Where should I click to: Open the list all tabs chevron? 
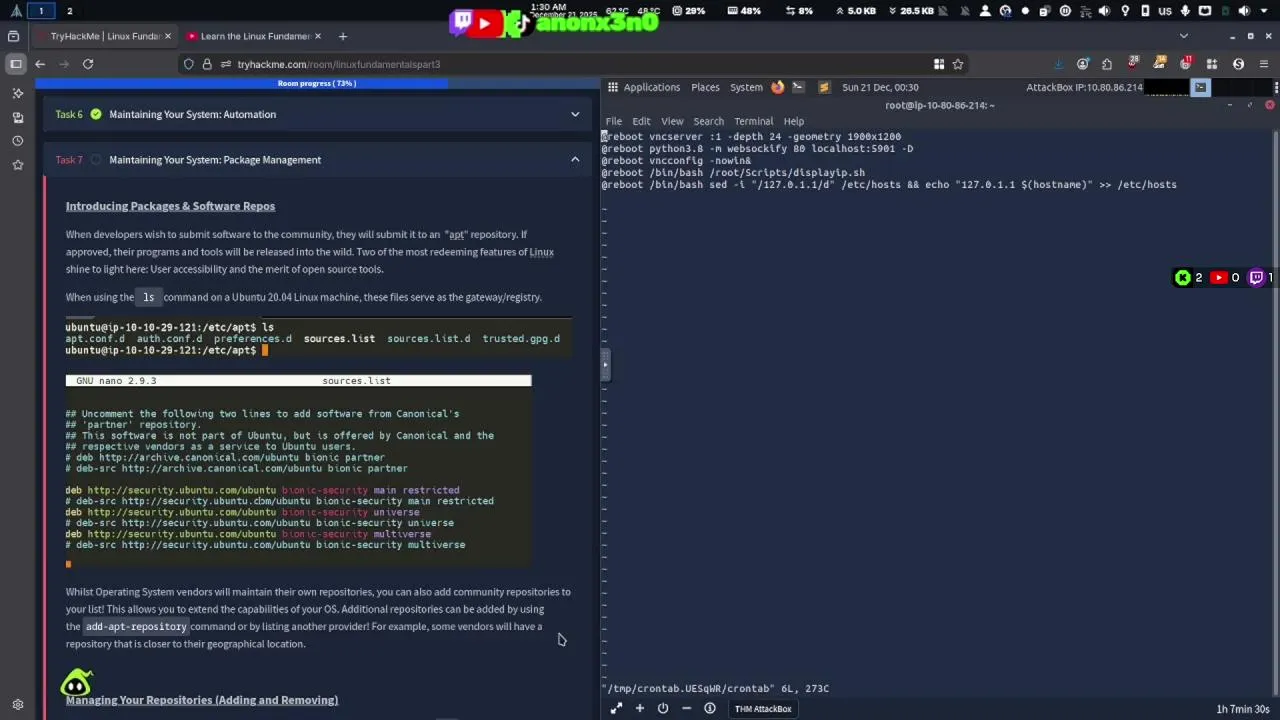(1184, 36)
